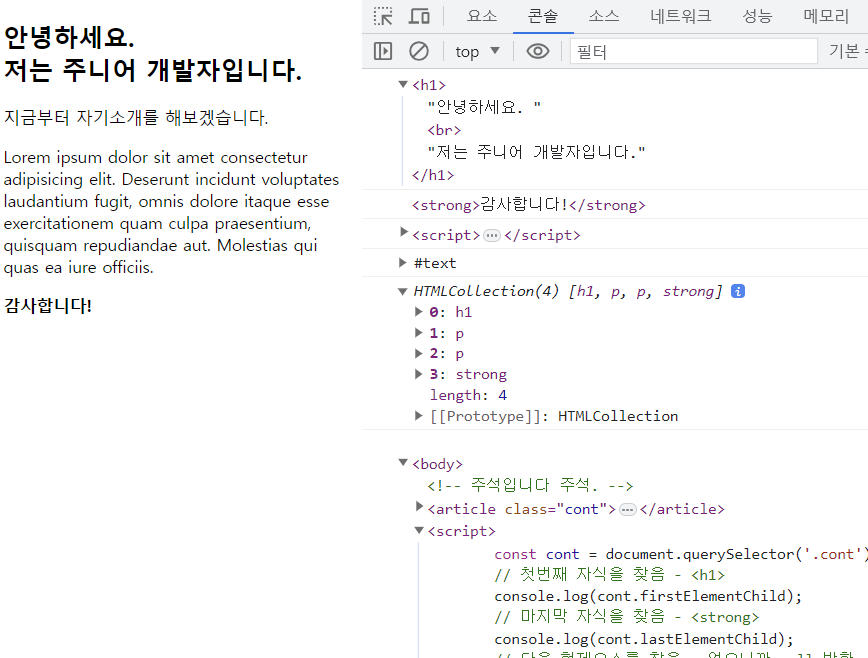Click the 마지막 자식을 찾음 comment line
Image resolution: width=868 pixels, height=658 pixels.
(x=627, y=616)
